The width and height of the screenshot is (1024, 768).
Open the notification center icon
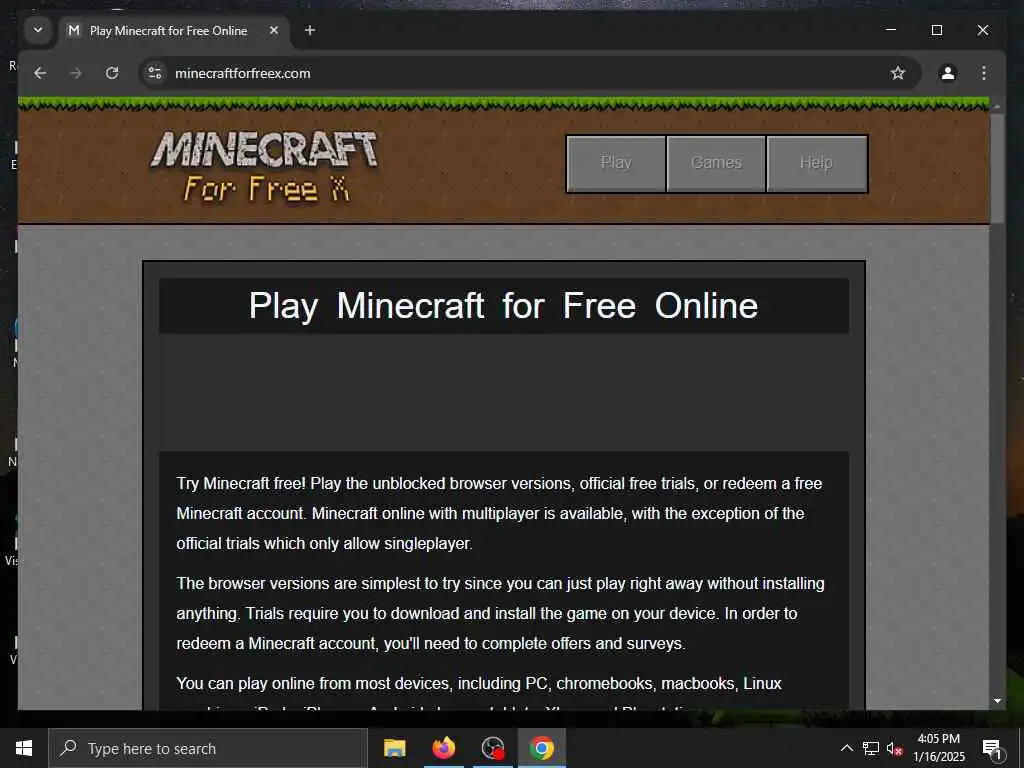pyautogui.click(x=993, y=749)
